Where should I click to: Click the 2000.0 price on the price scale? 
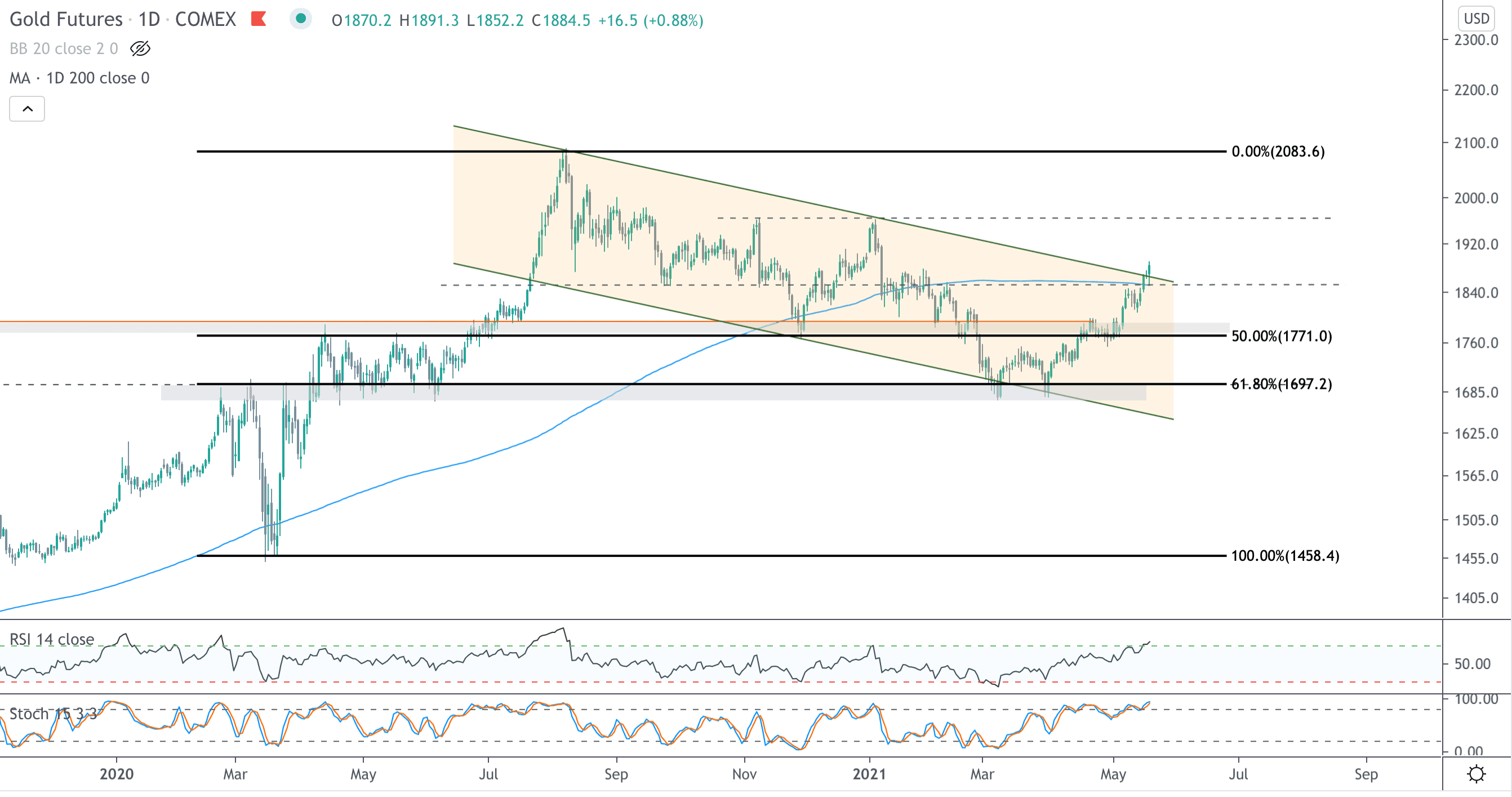coord(1475,198)
